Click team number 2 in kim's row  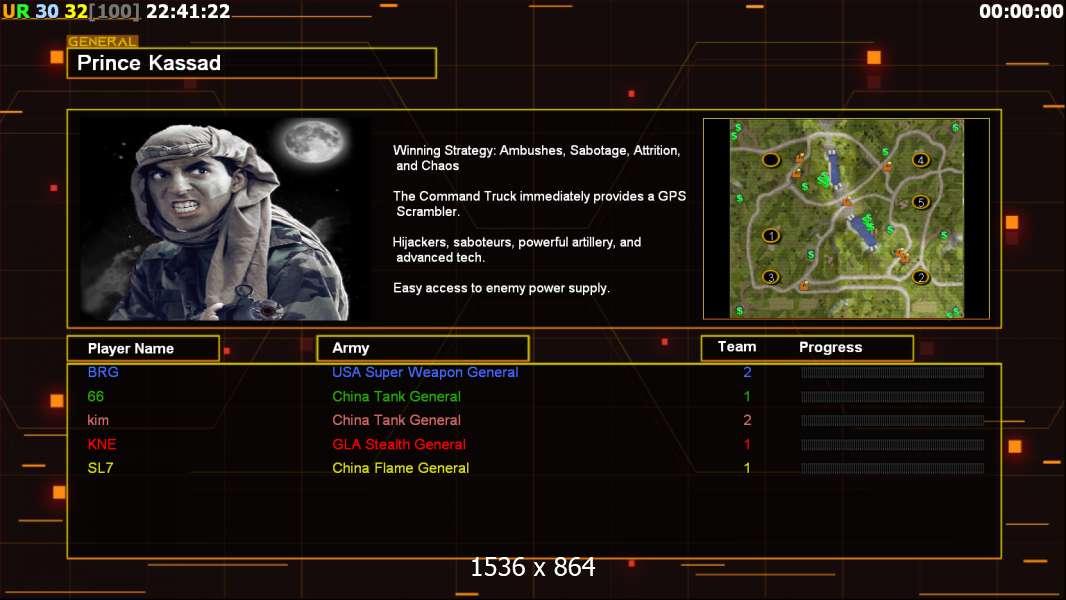747,420
